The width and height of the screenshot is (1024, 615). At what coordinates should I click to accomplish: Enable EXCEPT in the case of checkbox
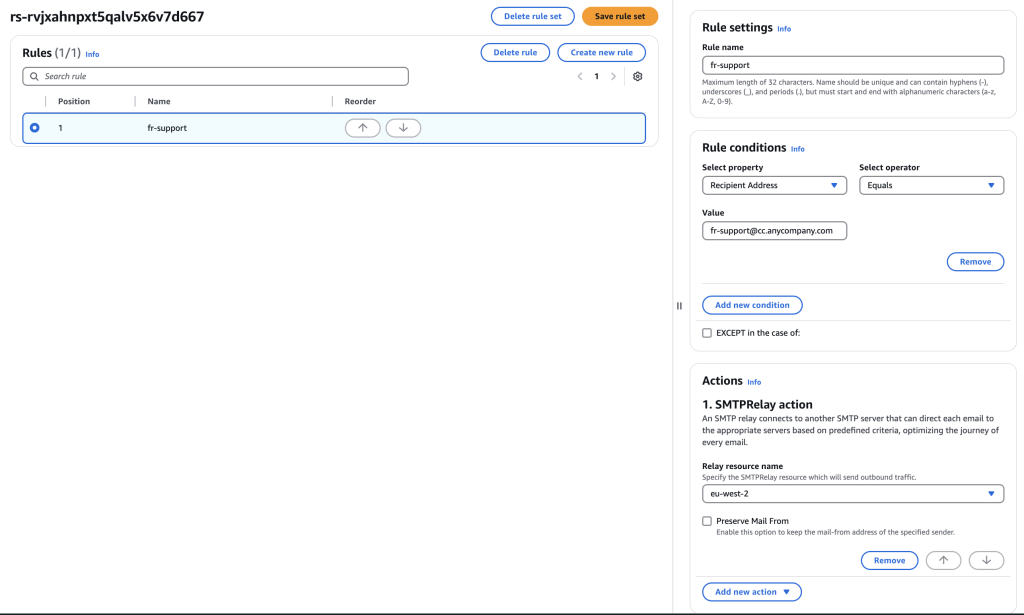click(707, 333)
